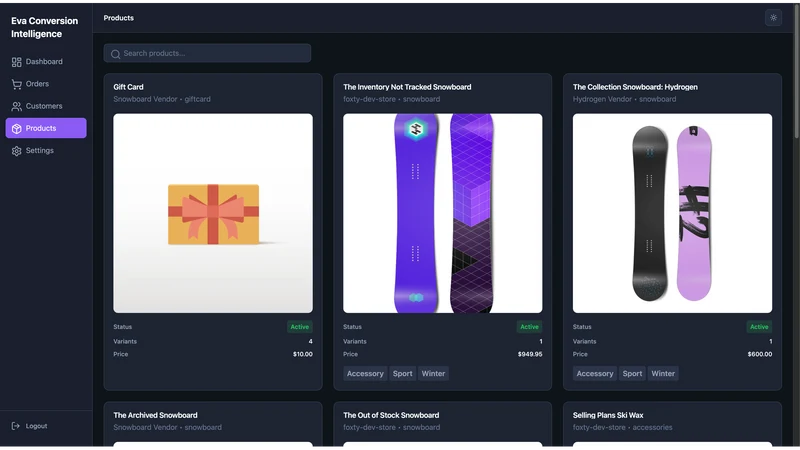Click The Archived Snowboard title
800x450 pixels.
(155, 415)
